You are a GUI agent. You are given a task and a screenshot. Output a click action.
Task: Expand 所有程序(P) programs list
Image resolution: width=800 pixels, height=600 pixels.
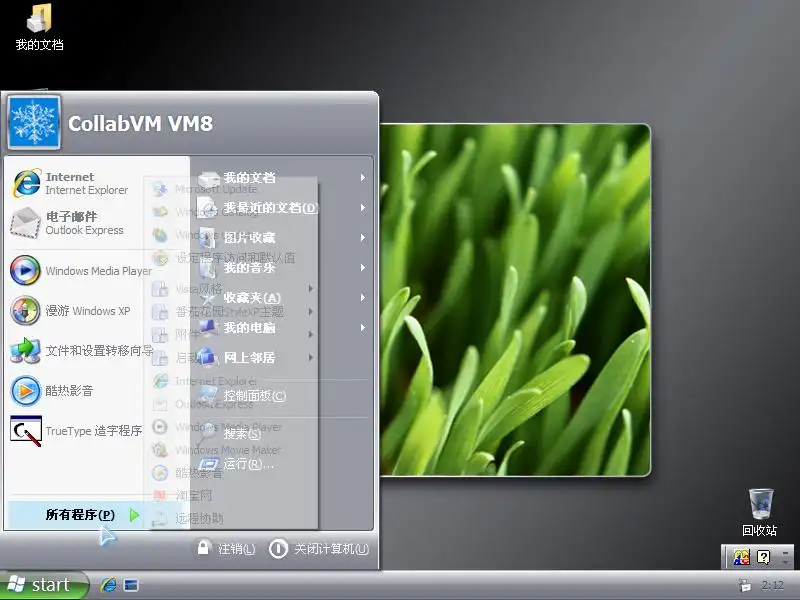(x=82, y=515)
